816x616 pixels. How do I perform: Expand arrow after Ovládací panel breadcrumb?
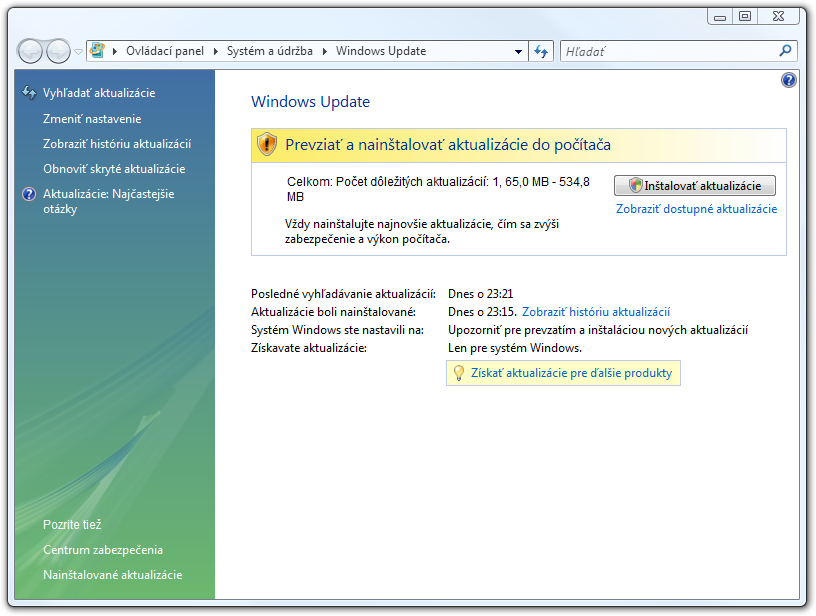(x=215, y=51)
